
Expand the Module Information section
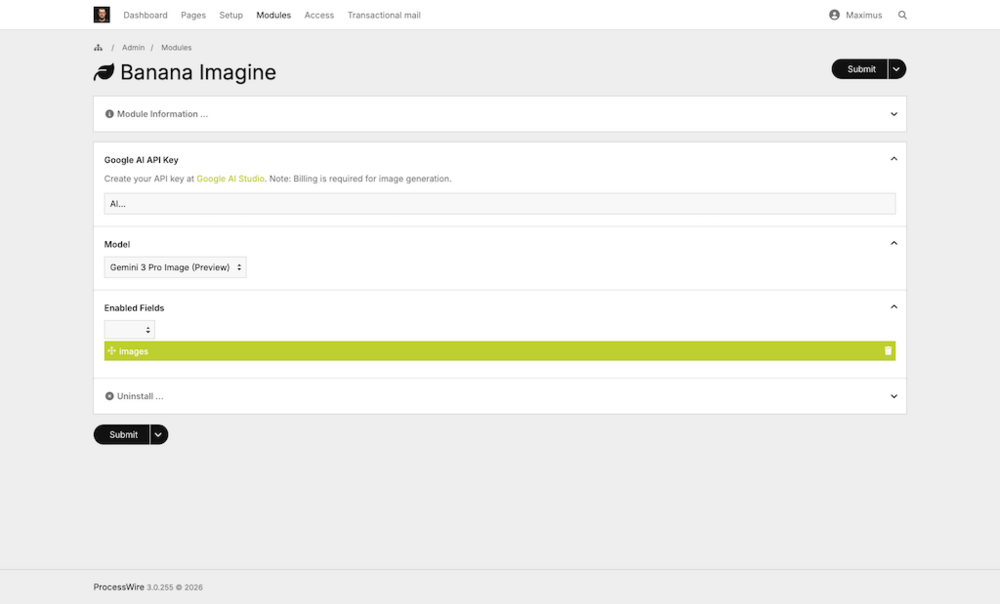pos(894,114)
